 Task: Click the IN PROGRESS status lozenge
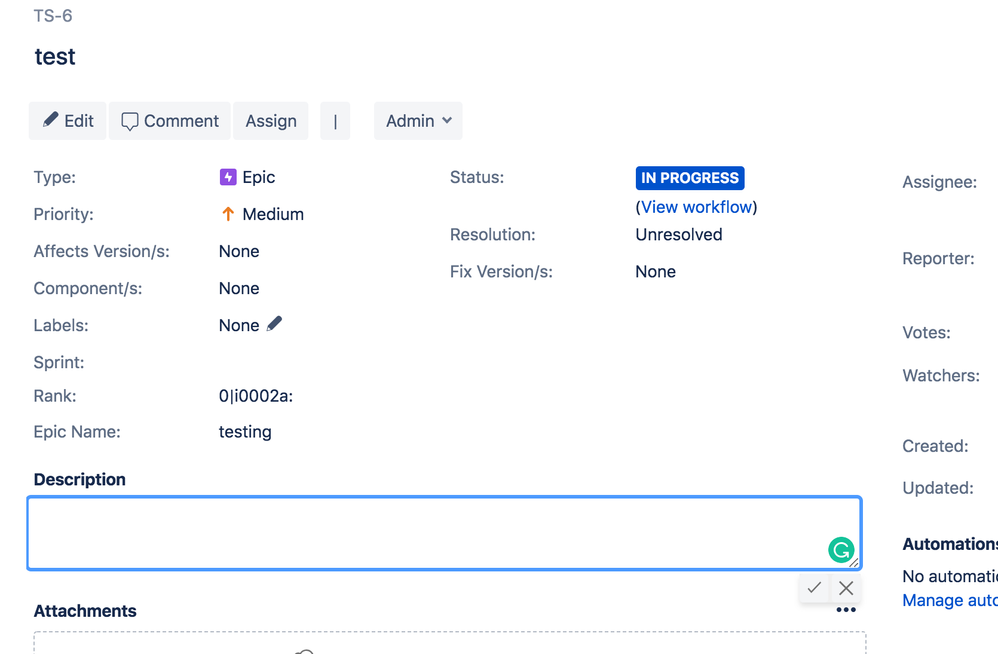[689, 177]
